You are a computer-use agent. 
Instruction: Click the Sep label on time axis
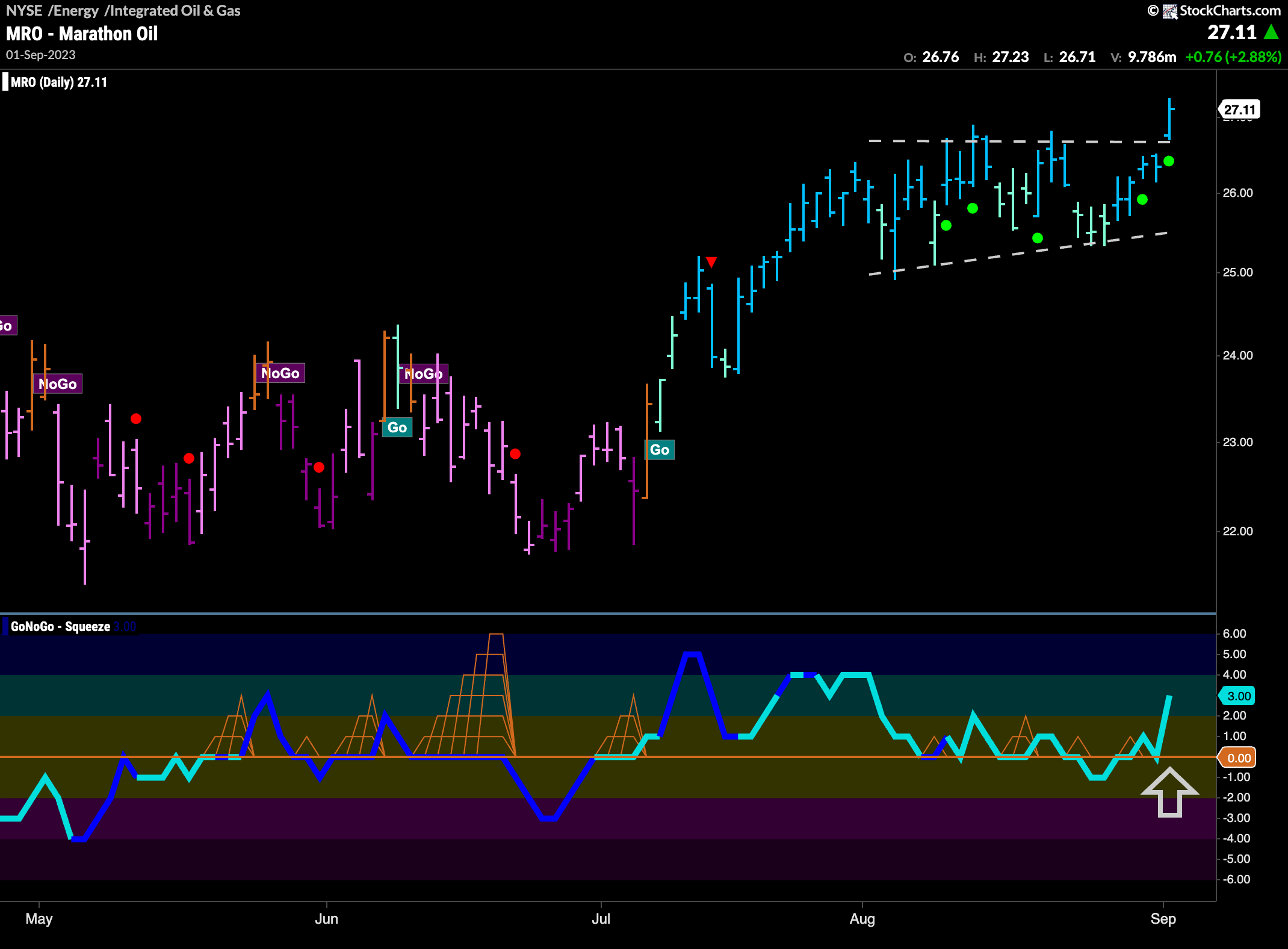point(1163,919)
